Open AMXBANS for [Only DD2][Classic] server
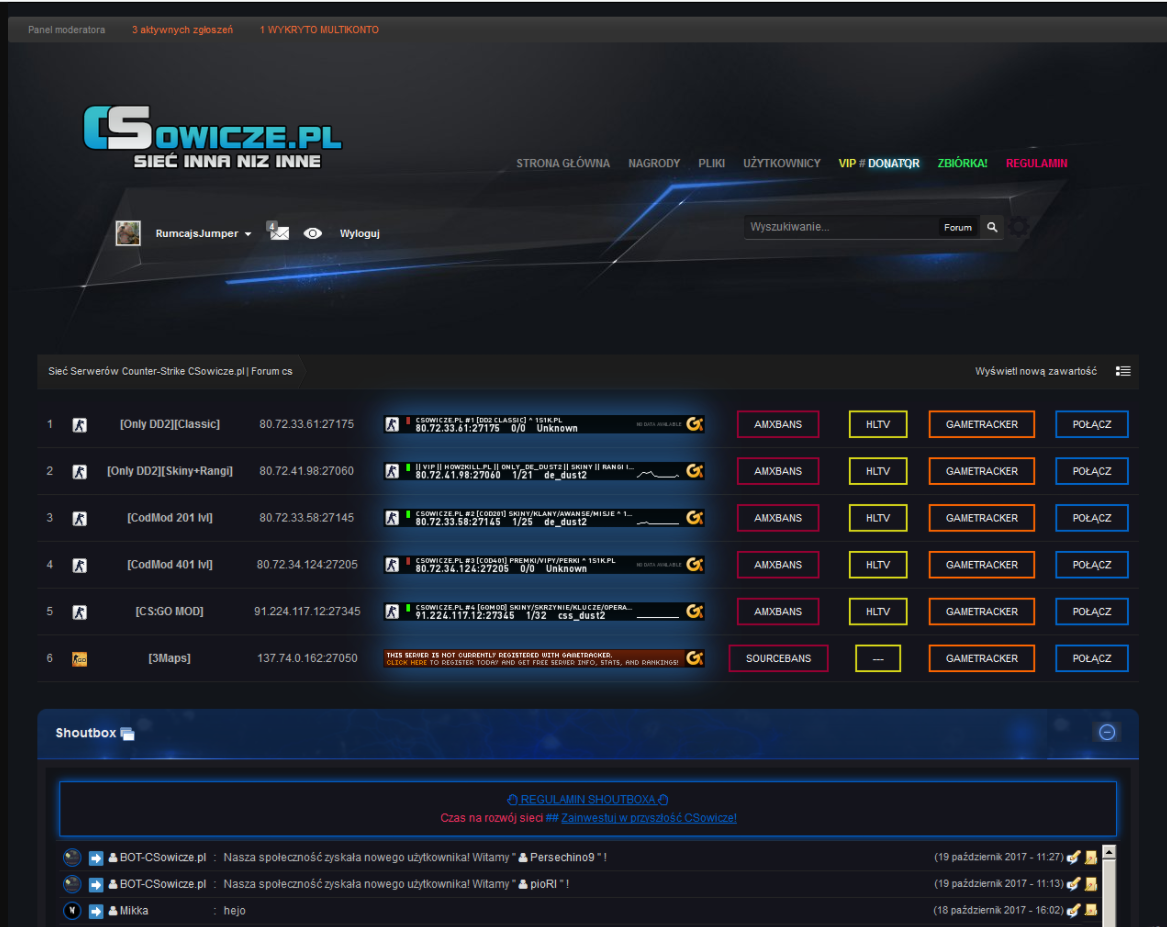The height and width of the screenshot is (927, 1167). tap(778, 424)
